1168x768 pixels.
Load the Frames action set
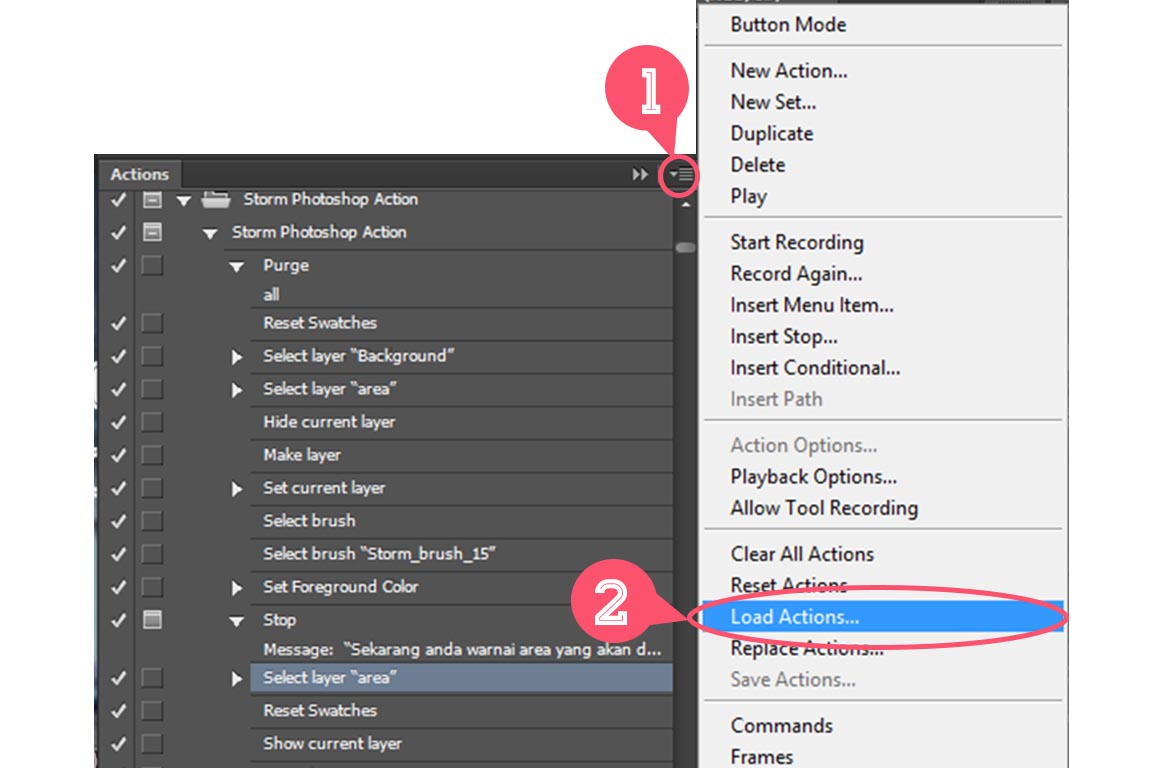761,757
